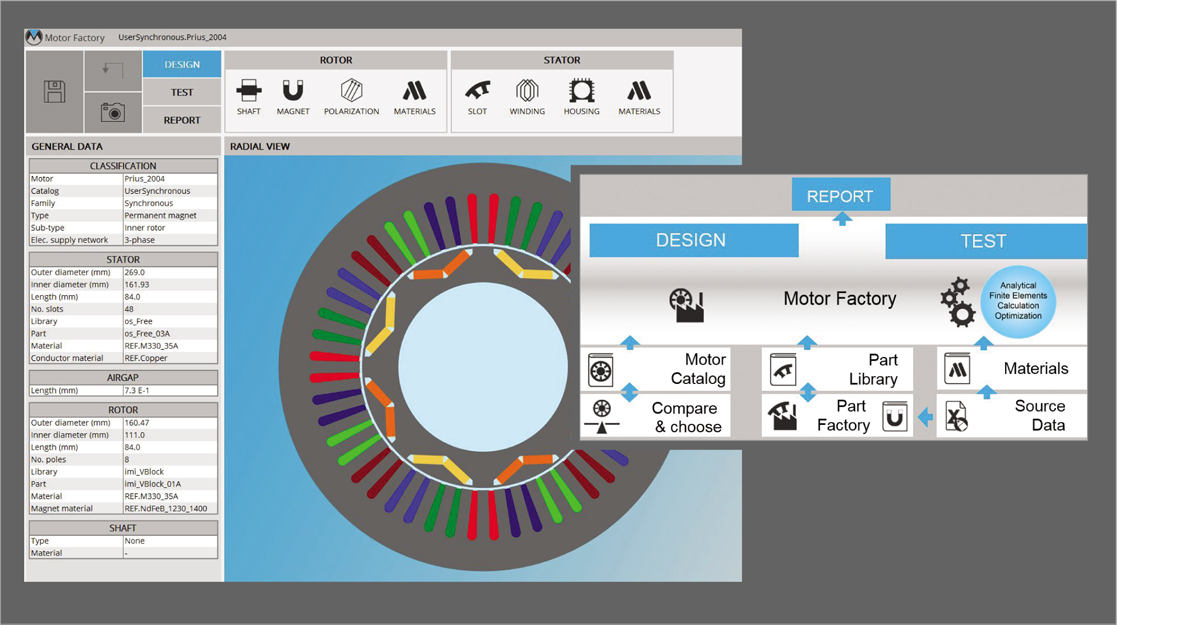Screen dimensions: 1200x625
Task: Click the GENERAL DATA panel title
Action: pyautogui.click(x=66, y=146)
